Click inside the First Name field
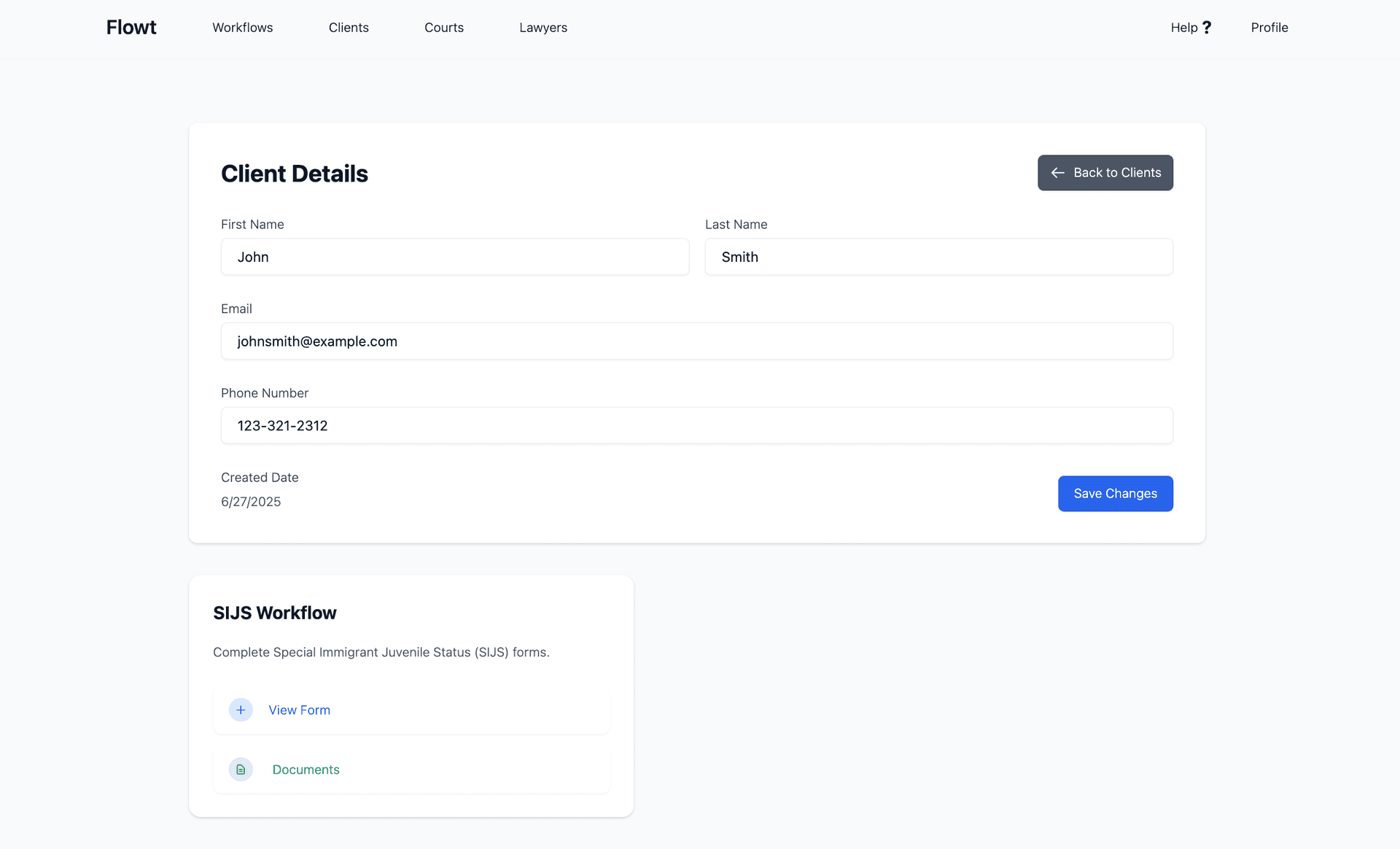Image resolution: width=1400 pixels, height=849 pixels. click(454, 257)
